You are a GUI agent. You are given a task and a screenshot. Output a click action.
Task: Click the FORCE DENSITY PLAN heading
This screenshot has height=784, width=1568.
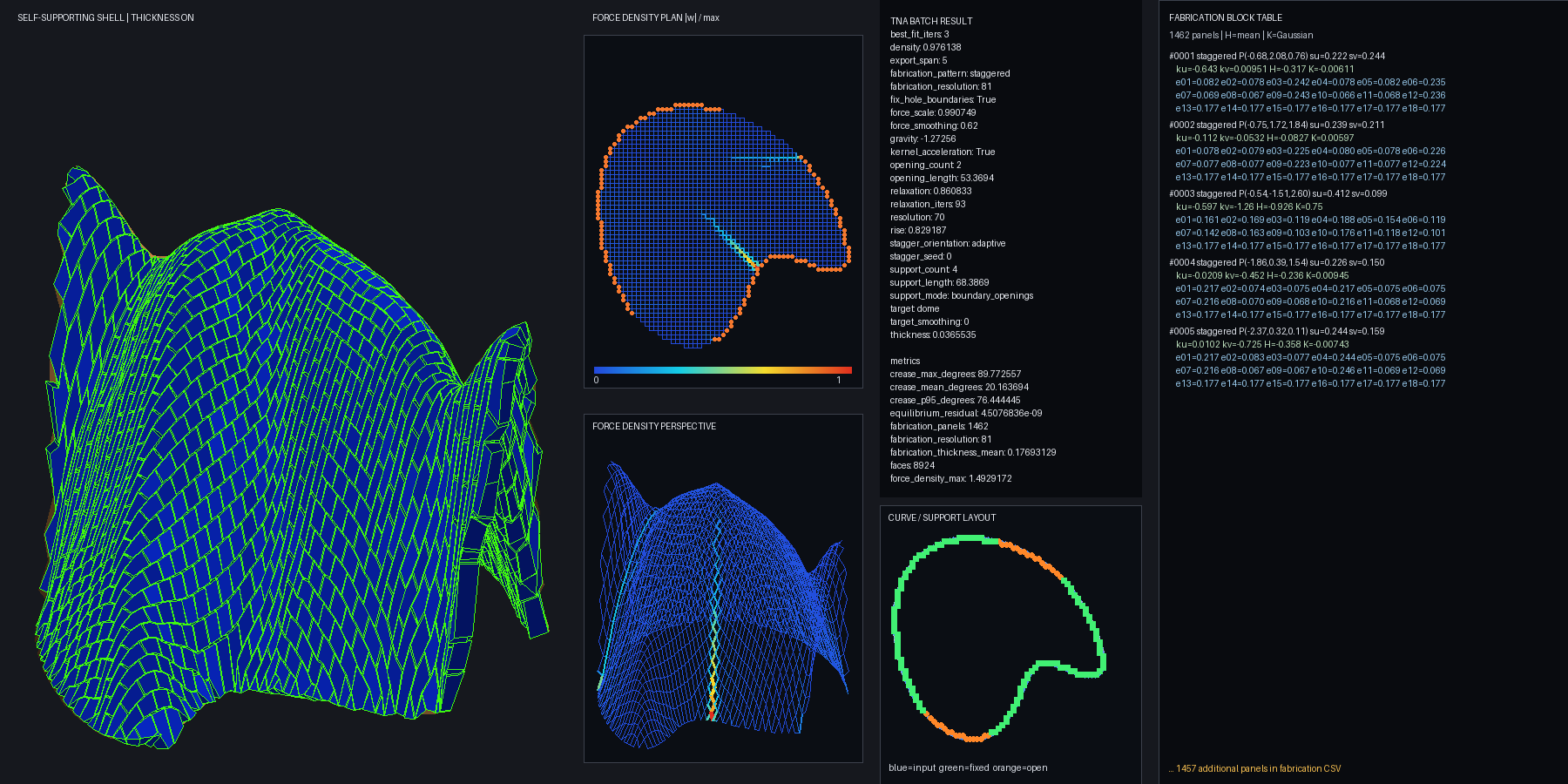[x=656, y=17]
